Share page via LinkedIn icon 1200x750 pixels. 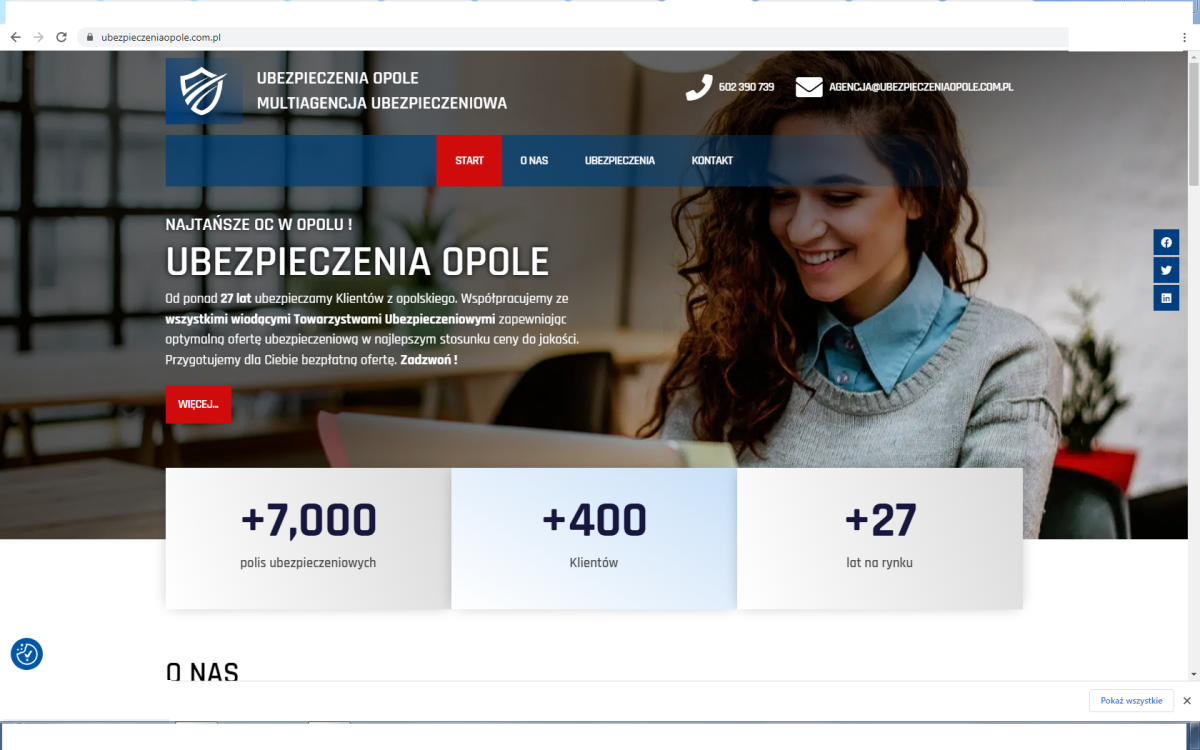[x=1166, y=297]
